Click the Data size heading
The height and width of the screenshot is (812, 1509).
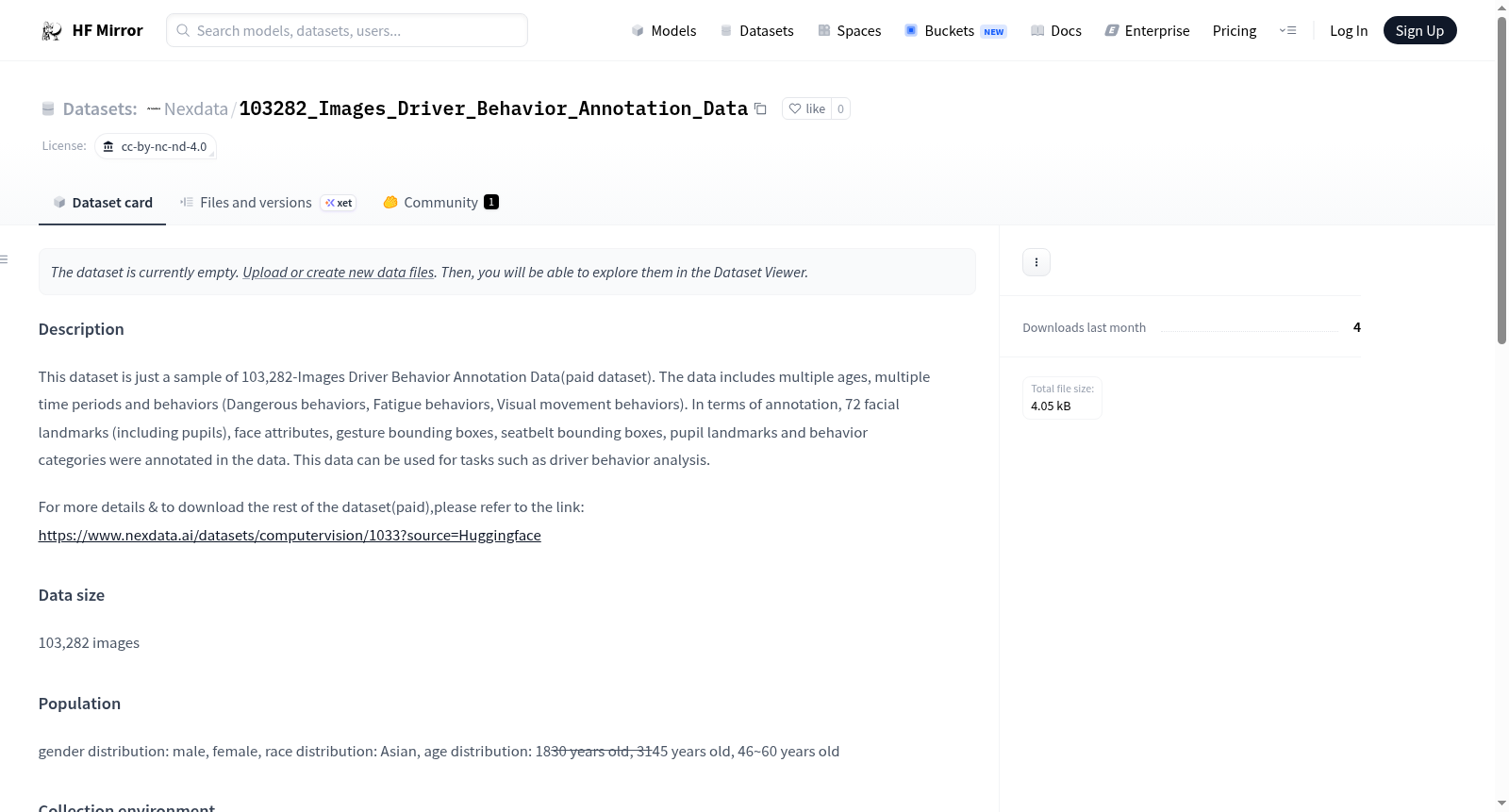pos(72,595)
